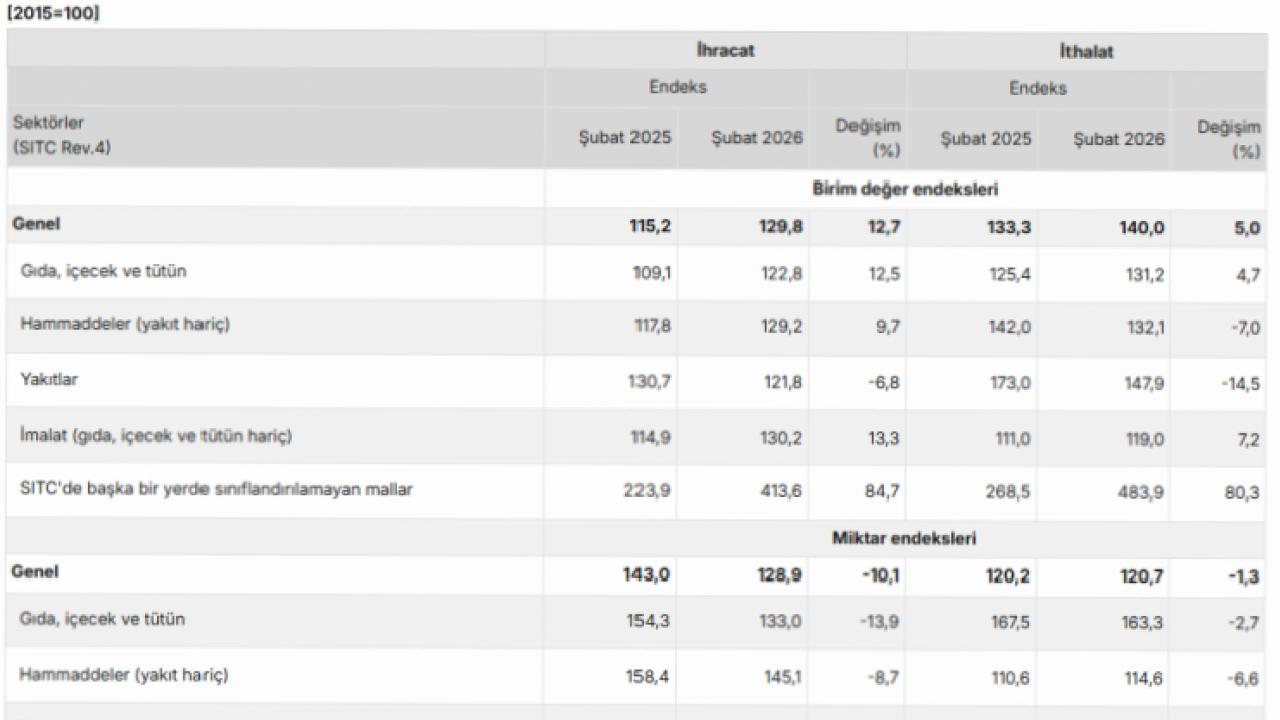This screenshot has width=1280, height=720.
Task: Select the Sektörler (SITC Rev.4) header cell
Action: (62, 135)
